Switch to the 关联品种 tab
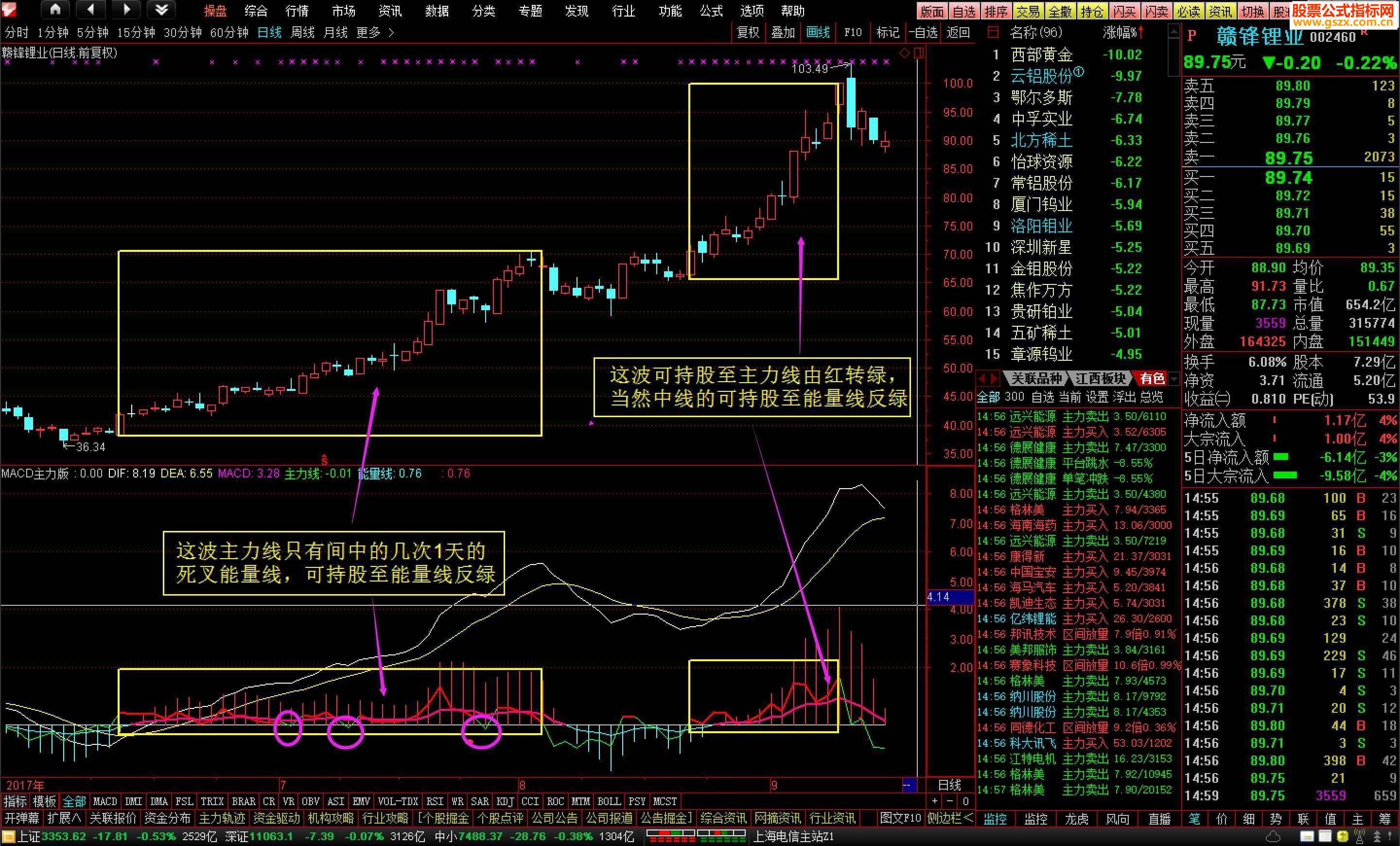The width and height of the screenshot is (1400, 846). (1036, 378)
